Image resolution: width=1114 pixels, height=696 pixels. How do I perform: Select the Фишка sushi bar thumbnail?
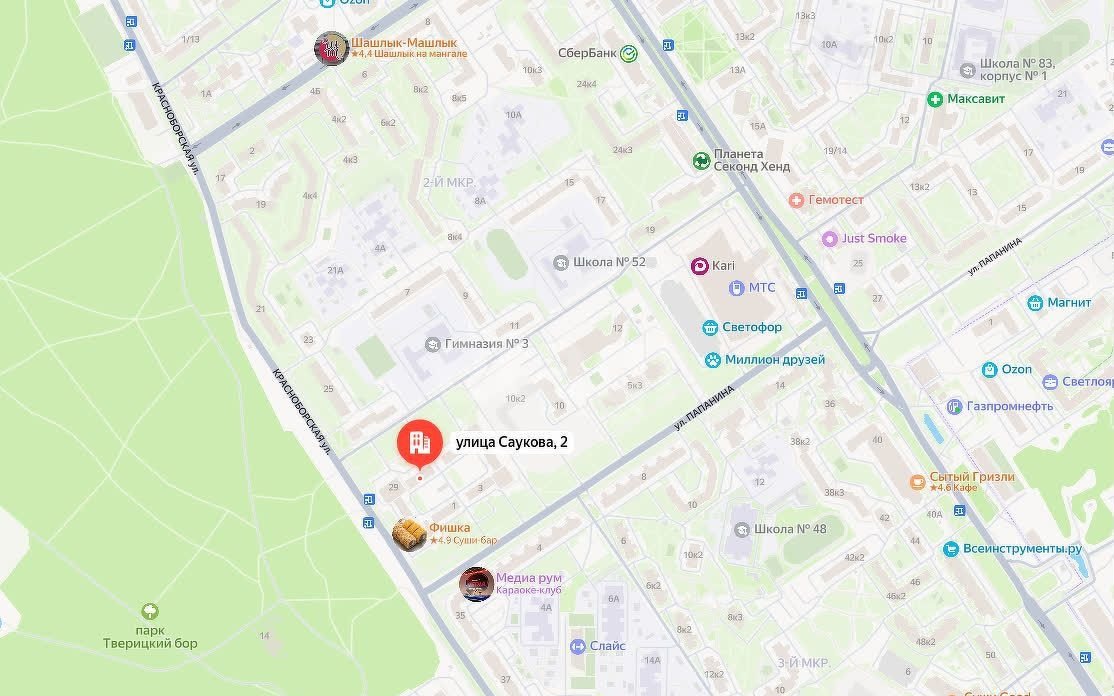(409, 534)
